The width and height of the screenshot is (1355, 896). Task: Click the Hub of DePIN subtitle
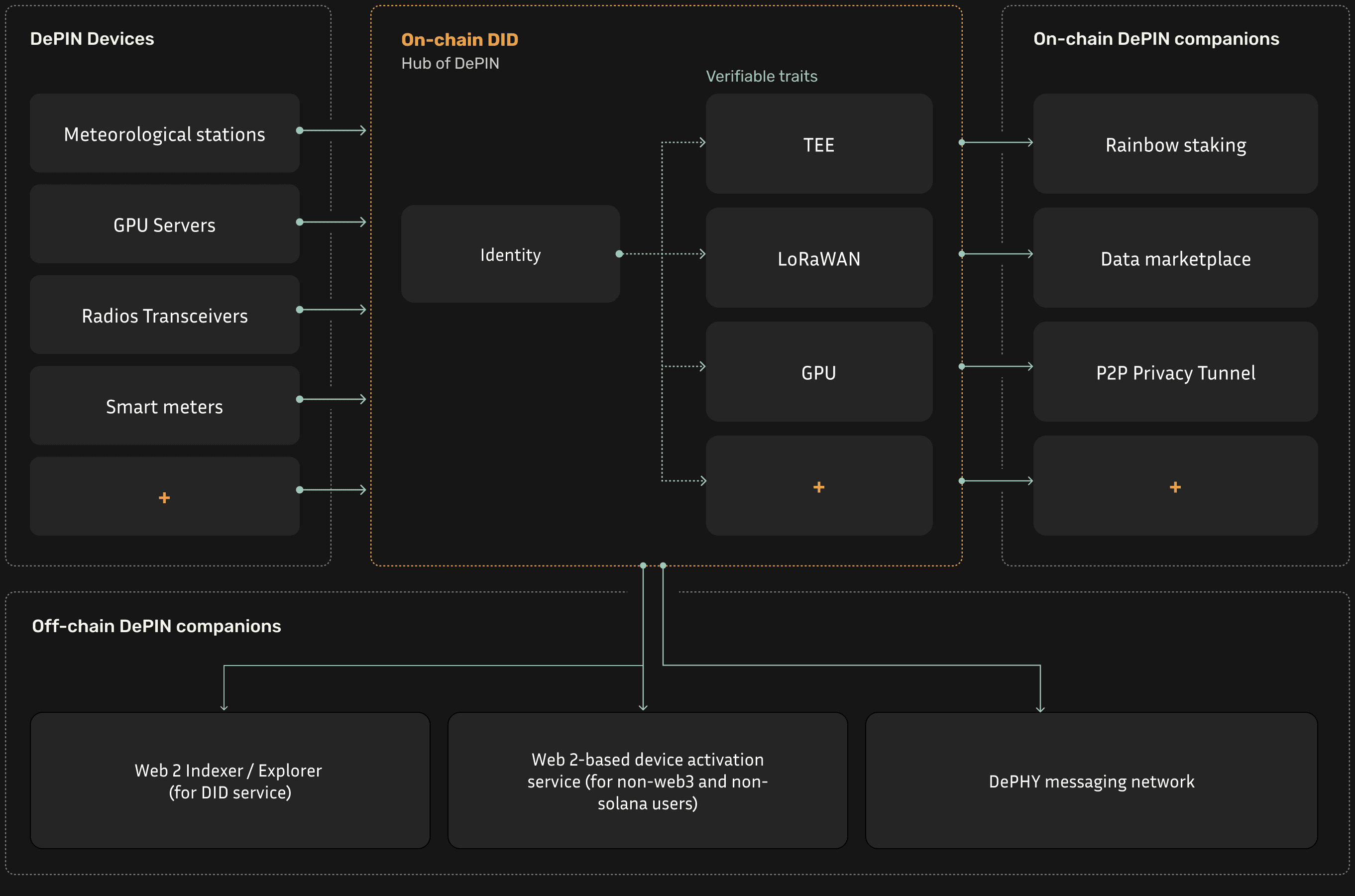click(x=451, y=63)
